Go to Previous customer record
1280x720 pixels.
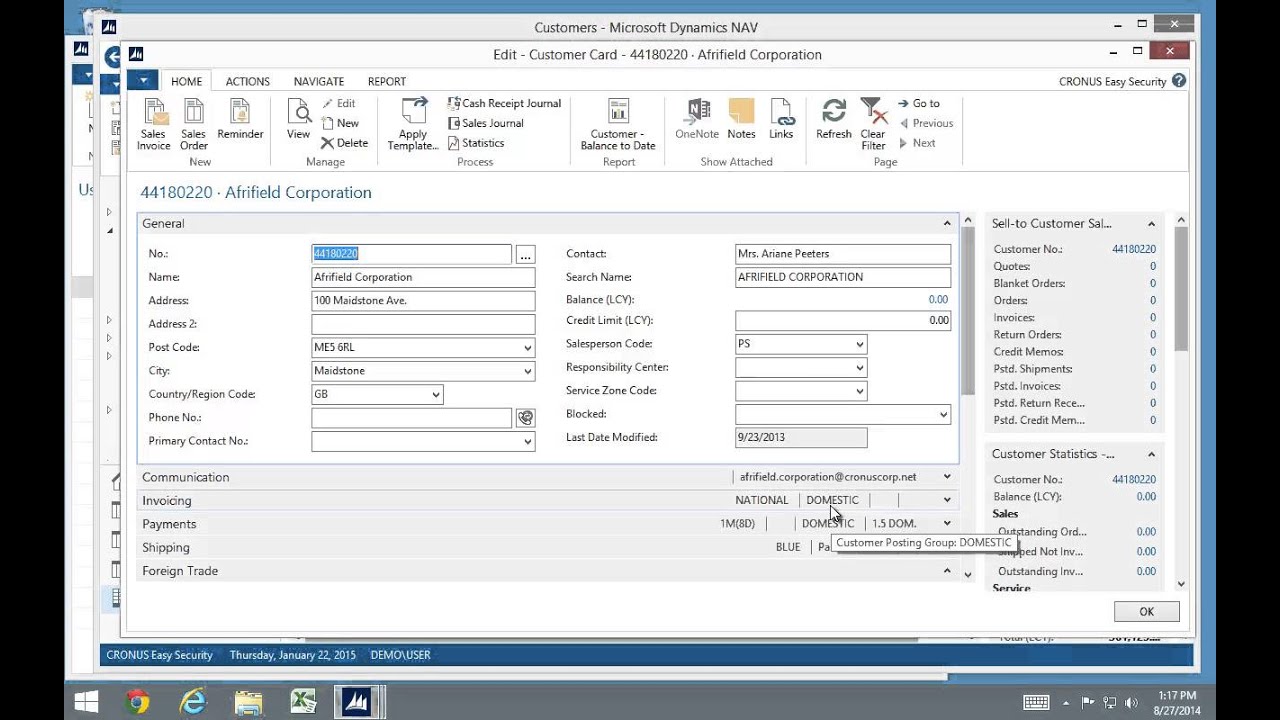point(925,123)
